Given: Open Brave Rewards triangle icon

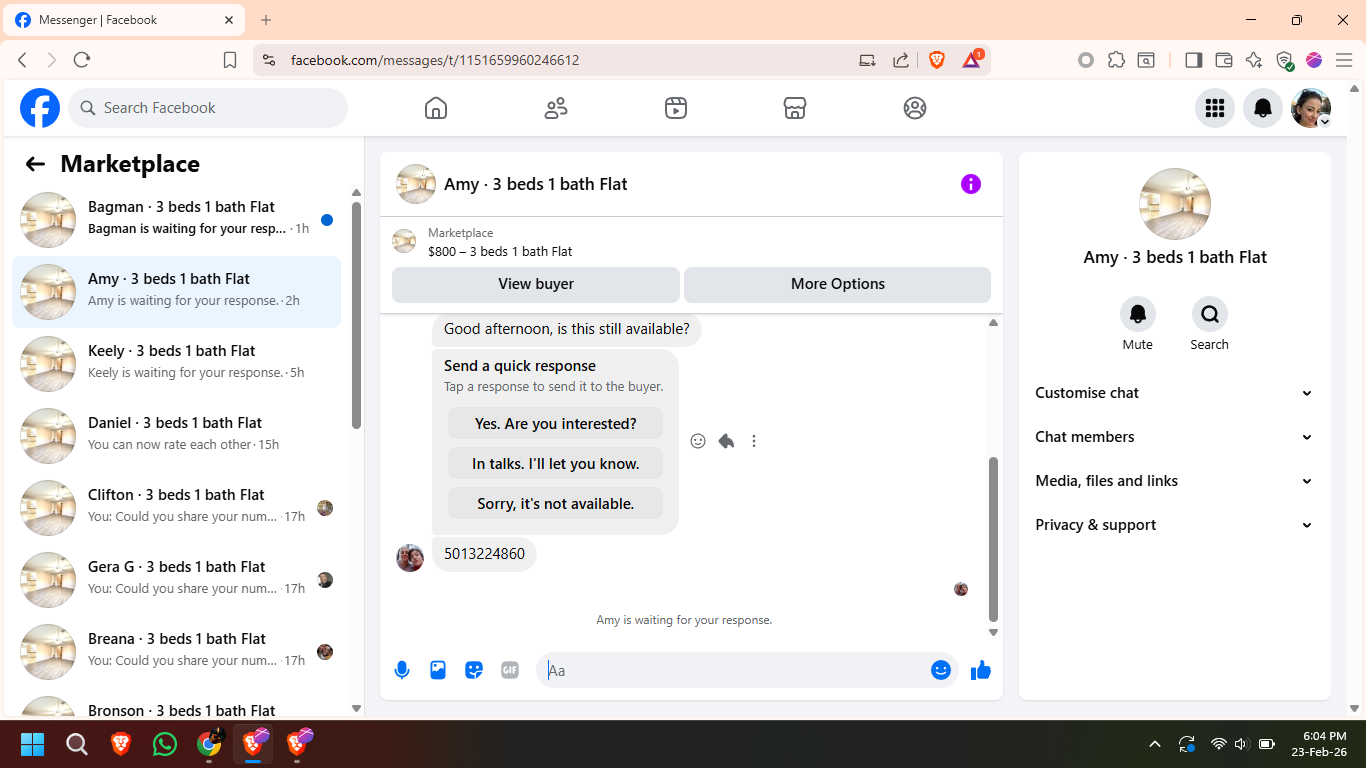Looking at the screenshot, I should (972, 60).
